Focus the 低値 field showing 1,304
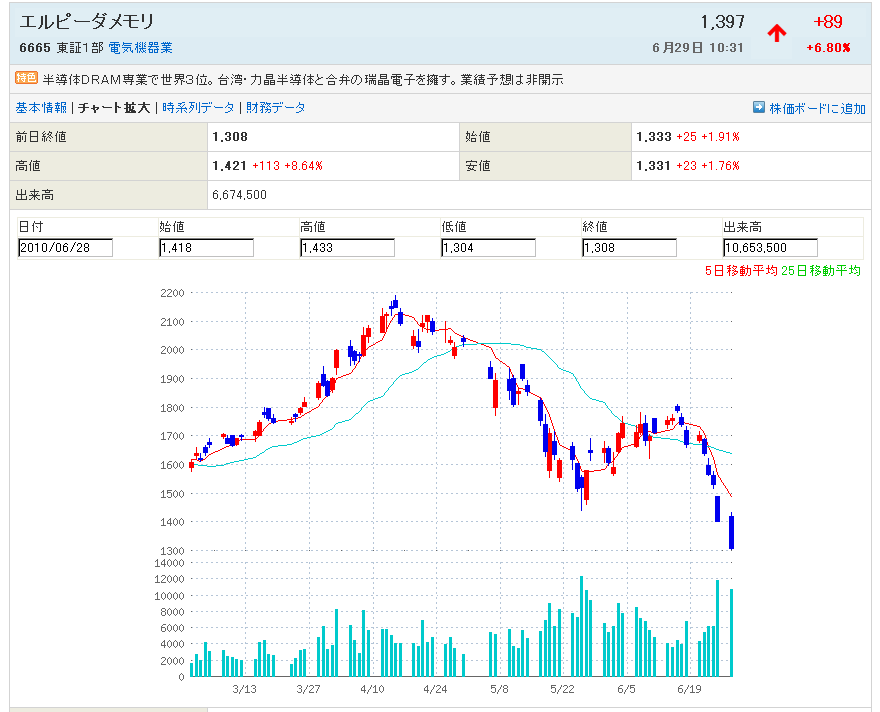 pos(488,247)
